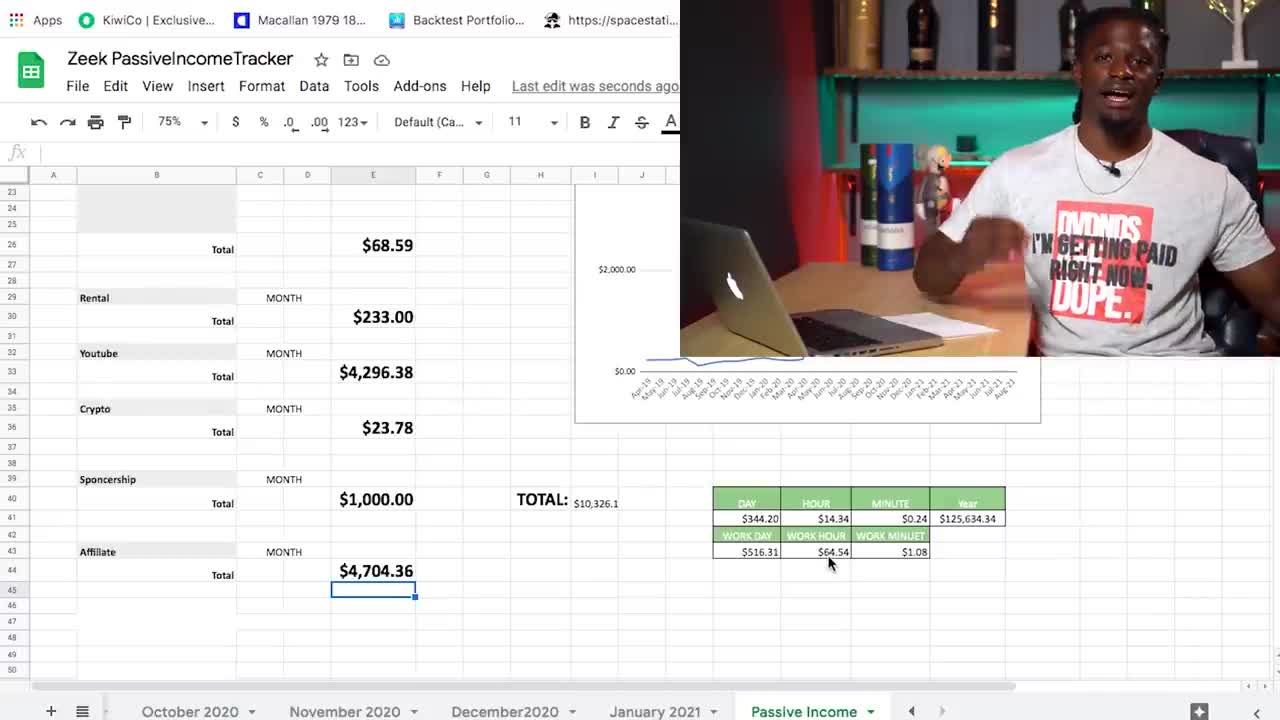Click the formula bar input
Viewport: 1280px width, 720px height.
point(360,153)
